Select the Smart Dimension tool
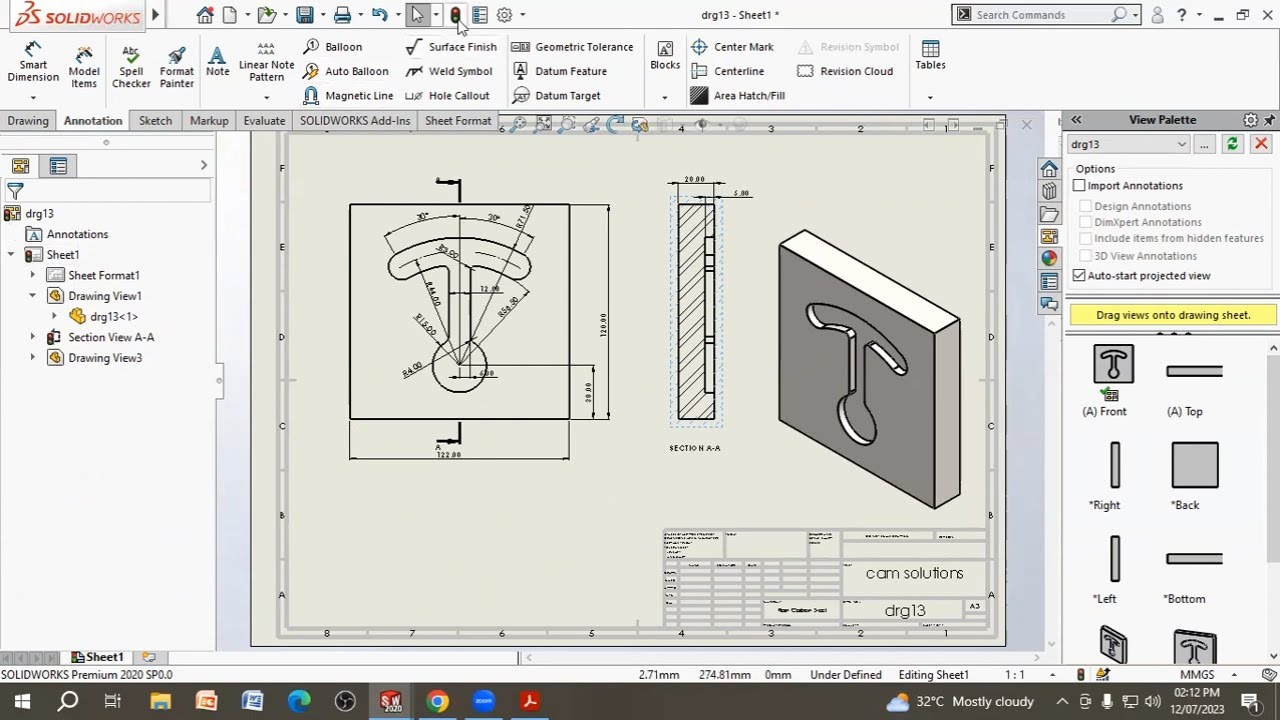Viewport: 1280px width, 720px height. coord(33,62)
